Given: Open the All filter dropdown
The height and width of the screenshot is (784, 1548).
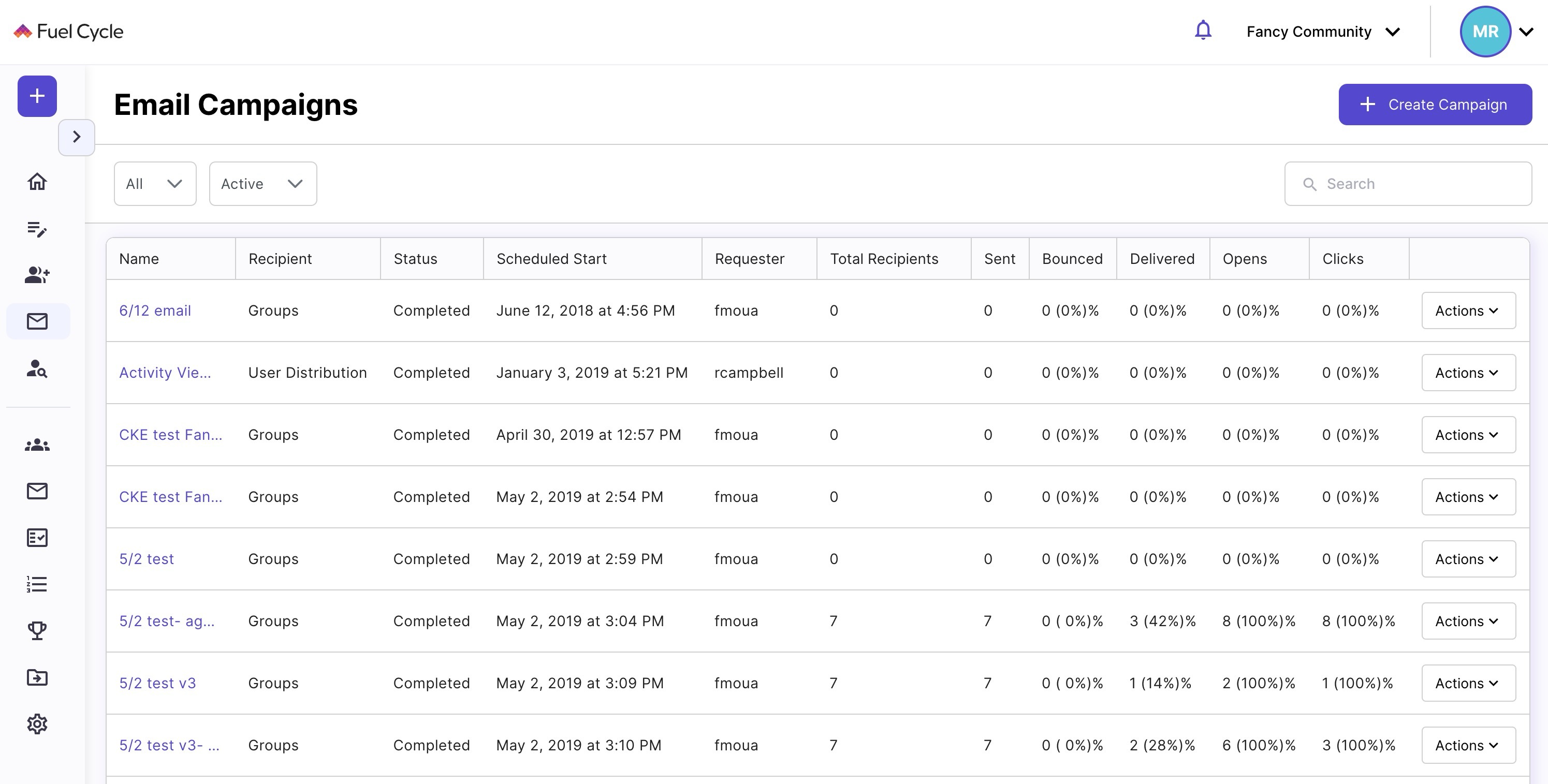Looking at the screenshot, I should tap(155, 184).
